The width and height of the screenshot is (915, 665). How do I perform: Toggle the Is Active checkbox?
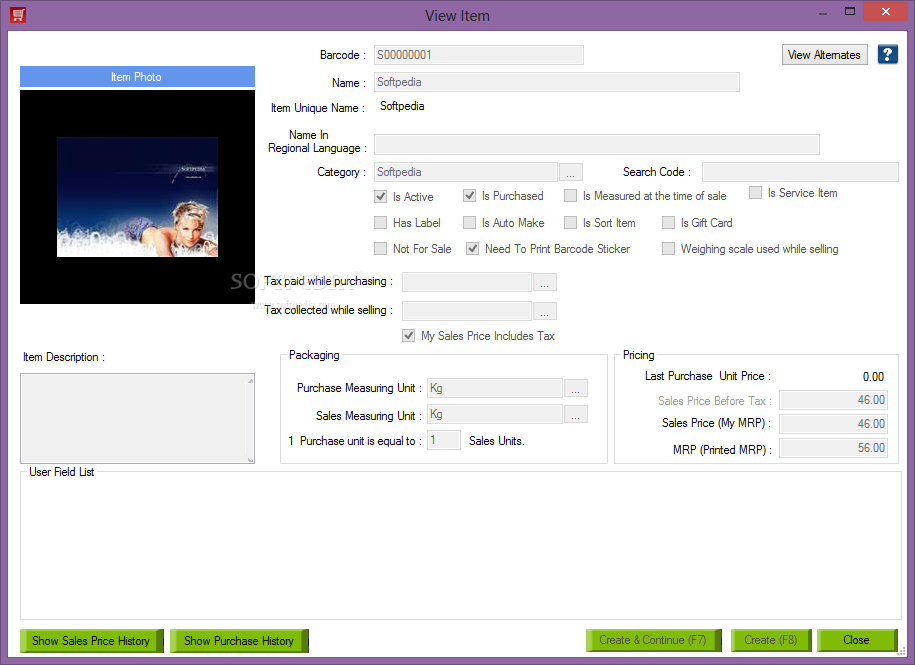[380, 197]
